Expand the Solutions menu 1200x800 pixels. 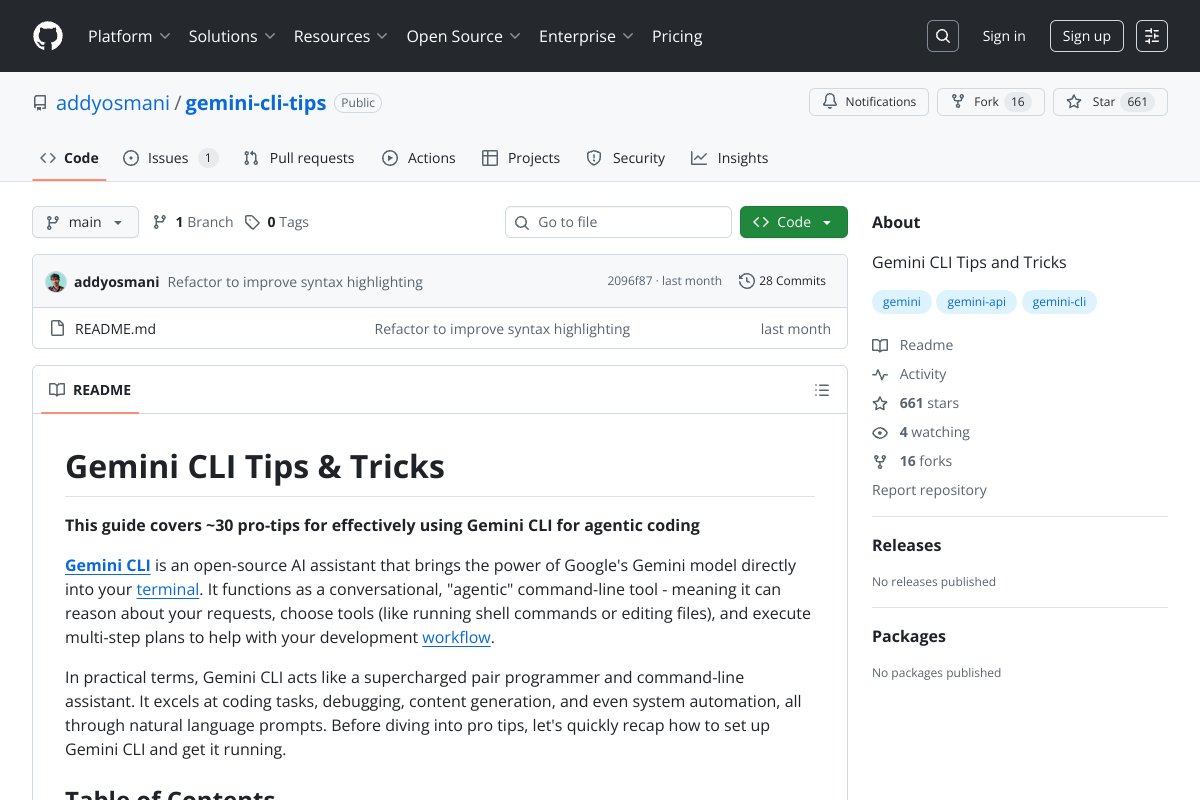232,36
